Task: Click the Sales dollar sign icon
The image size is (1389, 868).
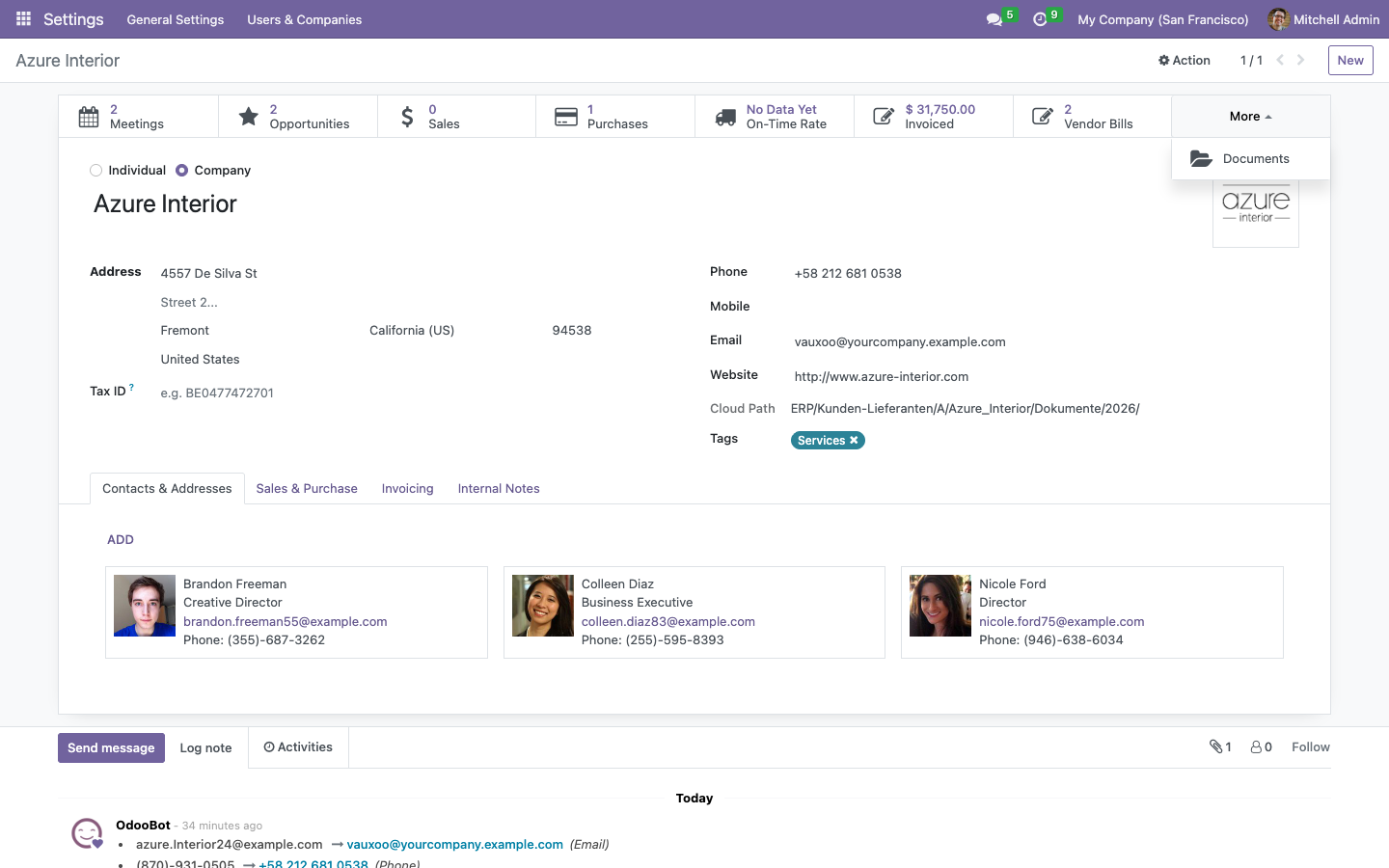Action: click(x=407, y=117)
